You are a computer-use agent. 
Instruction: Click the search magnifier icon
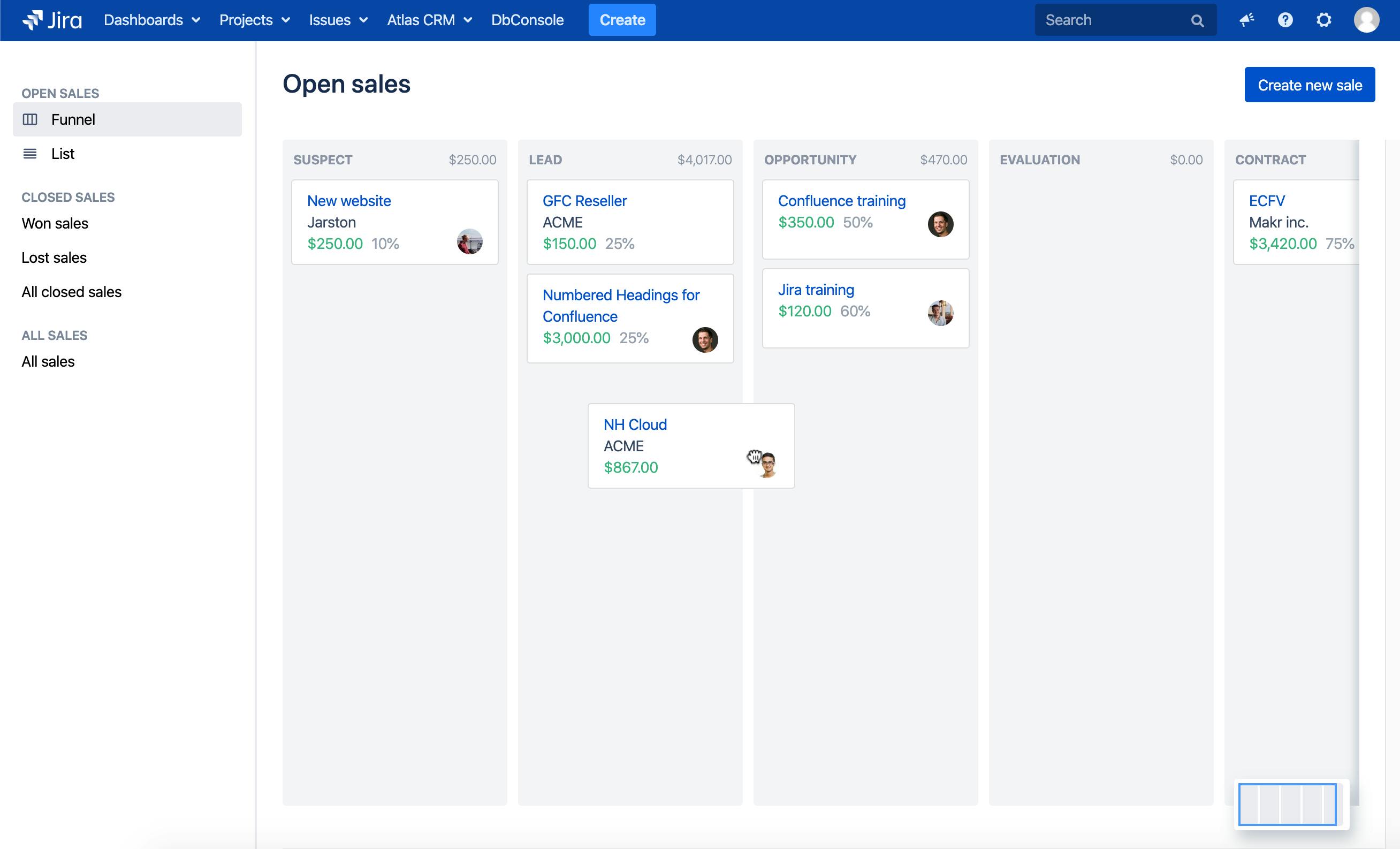coord(1197,20)
